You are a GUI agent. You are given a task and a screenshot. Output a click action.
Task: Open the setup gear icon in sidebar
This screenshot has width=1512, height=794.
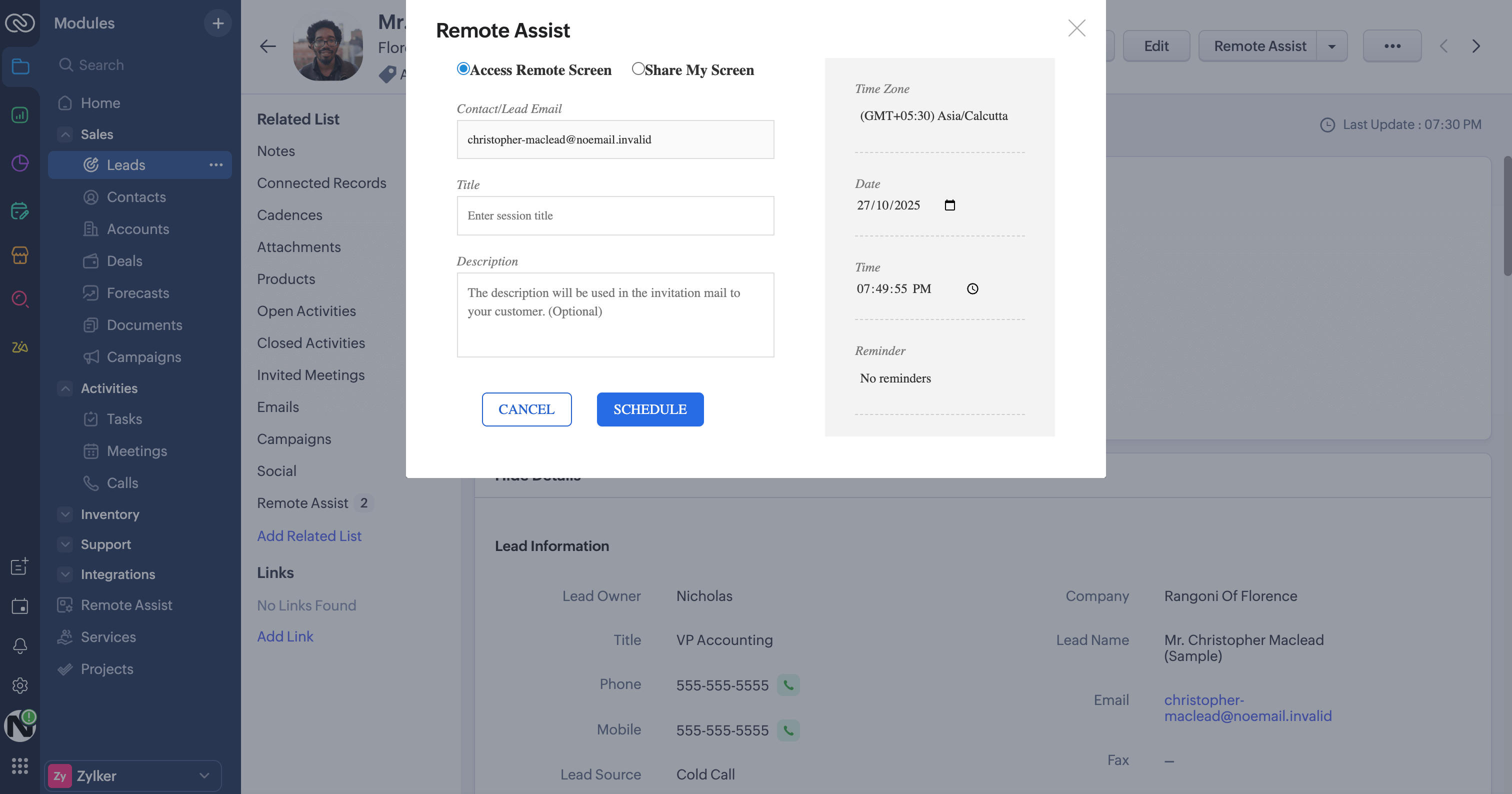[x=20, y=685]
